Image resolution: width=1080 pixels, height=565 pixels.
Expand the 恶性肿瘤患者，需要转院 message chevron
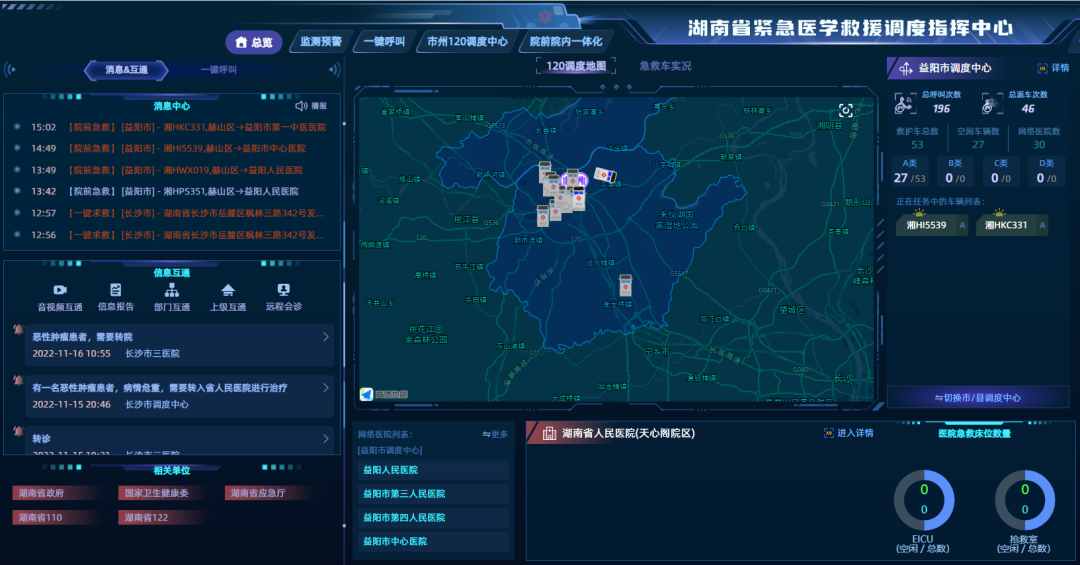pyautogui.click(x=326, y=337)
